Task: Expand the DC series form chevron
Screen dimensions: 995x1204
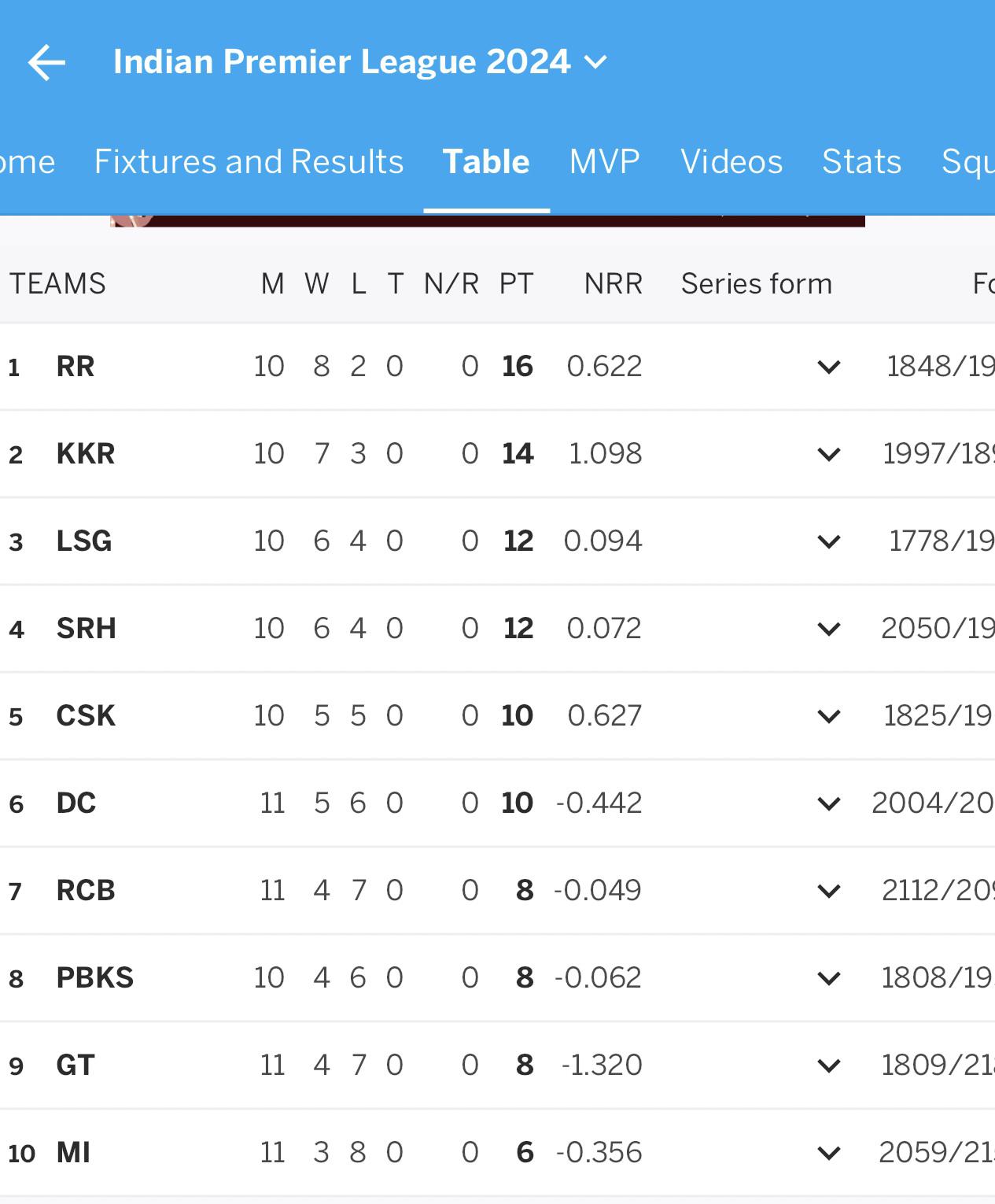Action: 829,803
